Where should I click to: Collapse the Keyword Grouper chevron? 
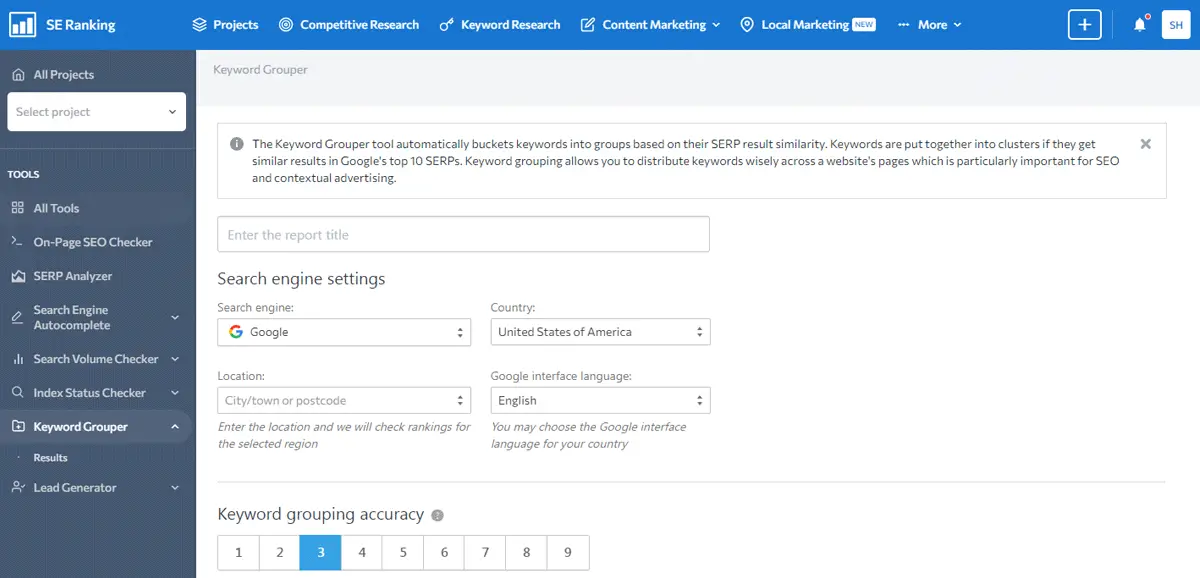(175, 427)
